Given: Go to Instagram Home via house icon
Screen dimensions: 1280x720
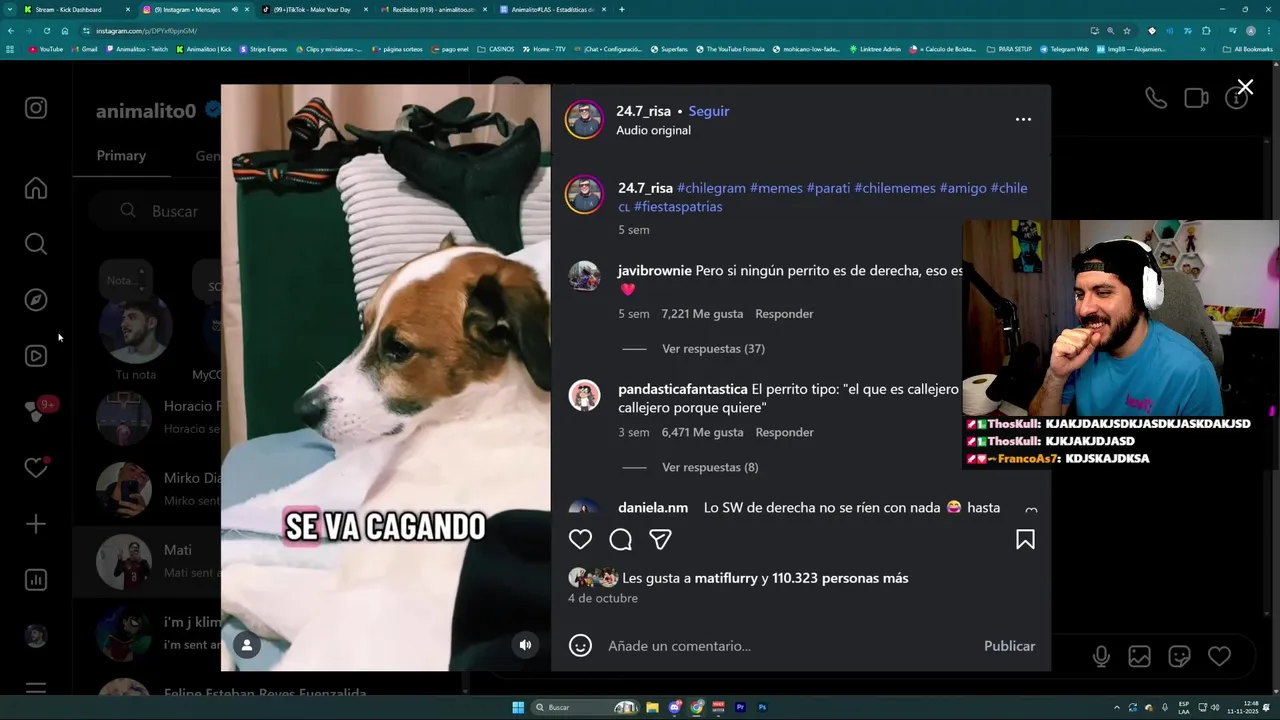Looking at the screenshot, I should coord(36,188).
